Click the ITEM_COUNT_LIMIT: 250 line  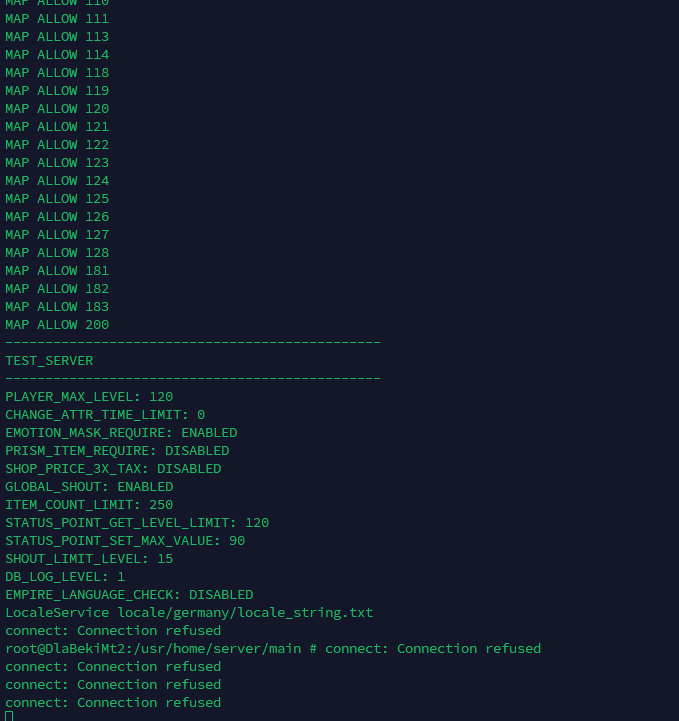[89, 505]
